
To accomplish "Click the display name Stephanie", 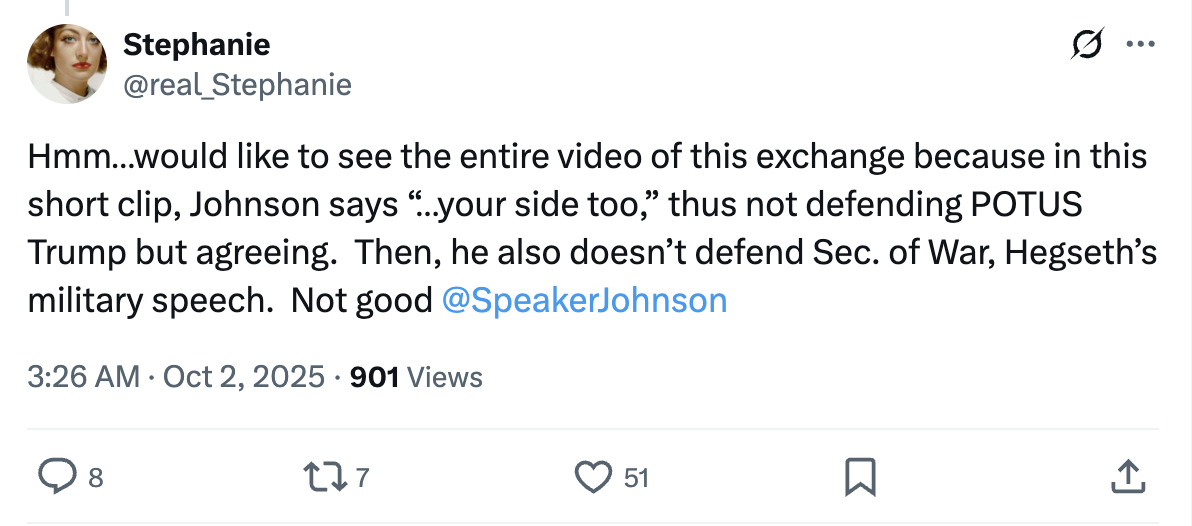I will pyautogui.click(x=196, y=44).
